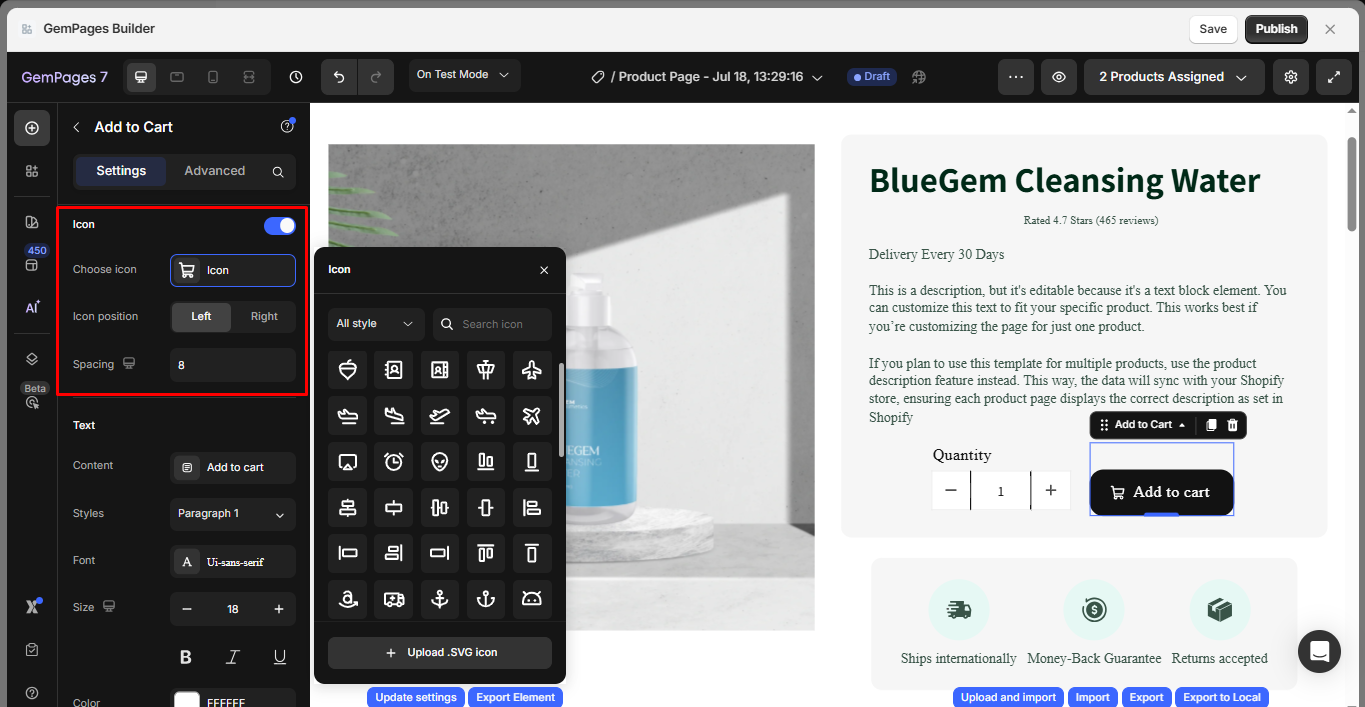Open the text color swatch

187,701
